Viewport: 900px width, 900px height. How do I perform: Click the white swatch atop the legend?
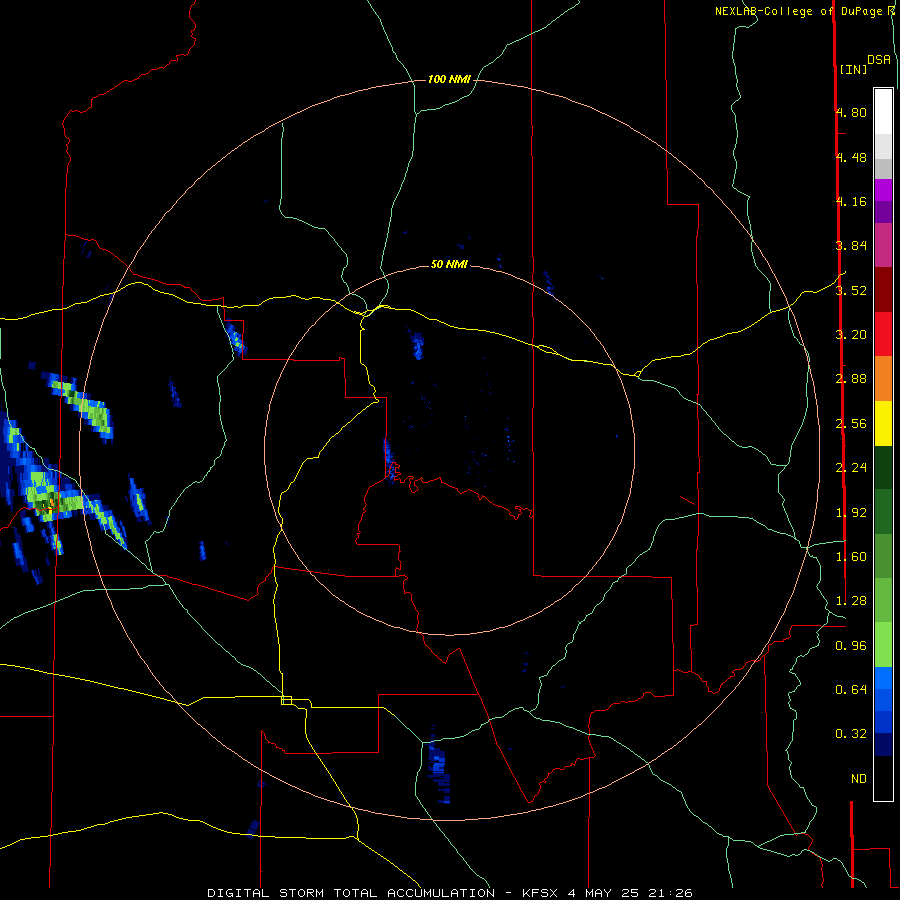883,111
